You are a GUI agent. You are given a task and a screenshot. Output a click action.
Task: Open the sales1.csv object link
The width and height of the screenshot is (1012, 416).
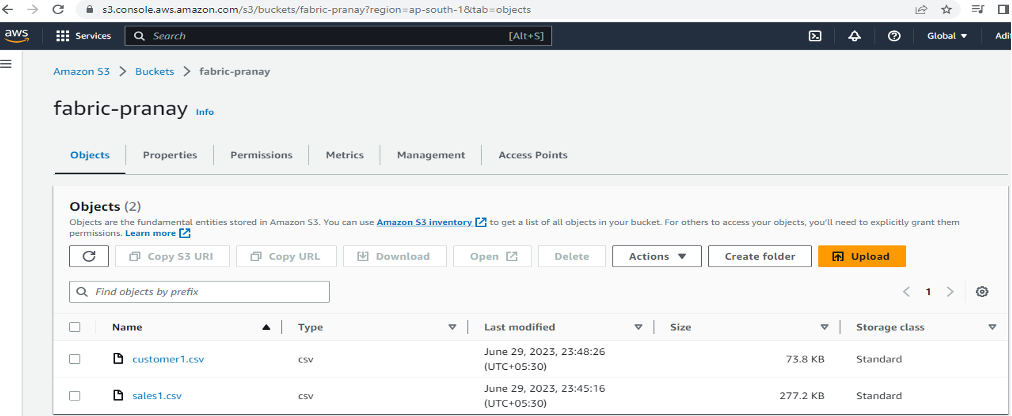[157, 395]
